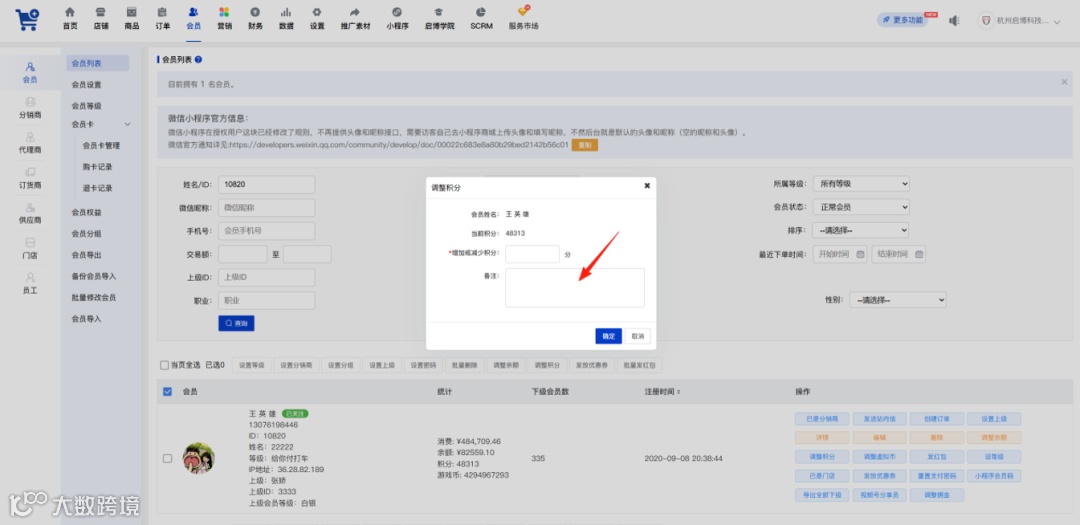The image size is (1080, 525).
Task: Open 营销 in the top navigation
Action: tap(224, 18)
